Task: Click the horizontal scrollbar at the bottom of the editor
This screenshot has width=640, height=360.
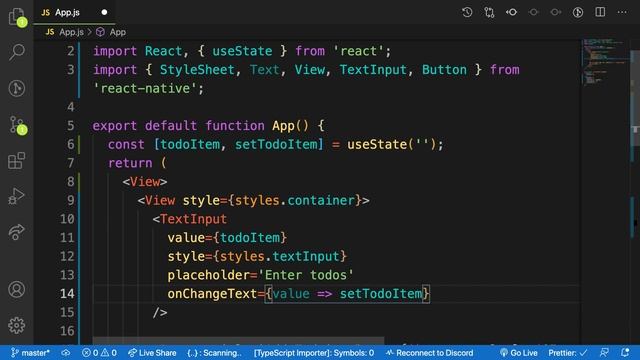Action: pyautogui.click(x=238, y=340)
